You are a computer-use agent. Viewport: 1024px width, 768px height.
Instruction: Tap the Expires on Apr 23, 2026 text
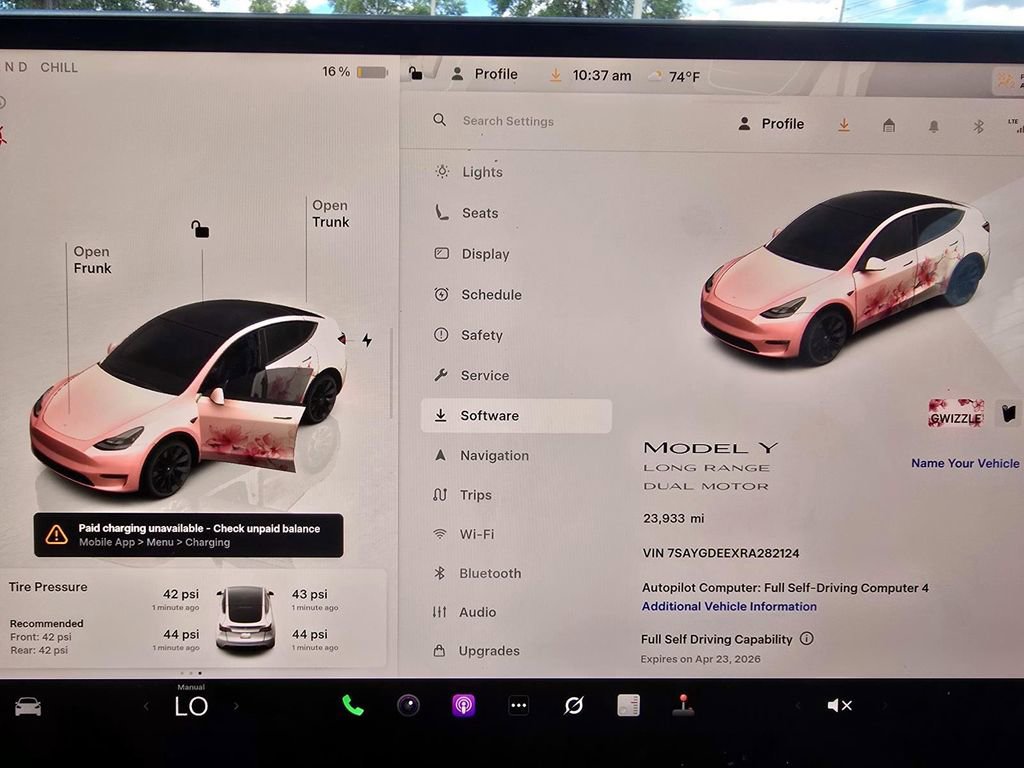[701, 659]
